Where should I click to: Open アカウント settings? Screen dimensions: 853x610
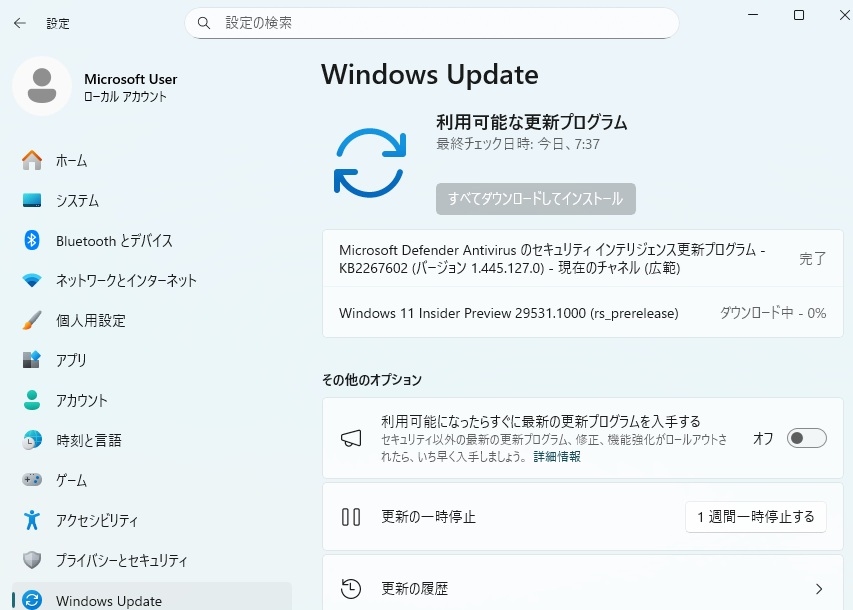[x=152, y=400]
